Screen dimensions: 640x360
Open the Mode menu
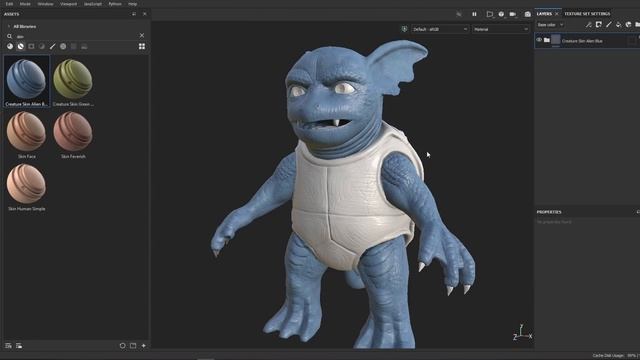[25, 4]
